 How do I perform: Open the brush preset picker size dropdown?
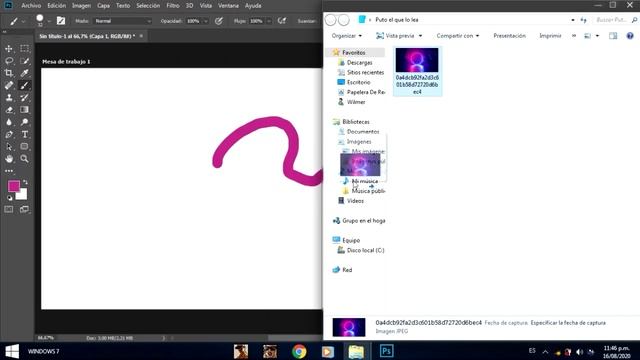pos(49,21)
